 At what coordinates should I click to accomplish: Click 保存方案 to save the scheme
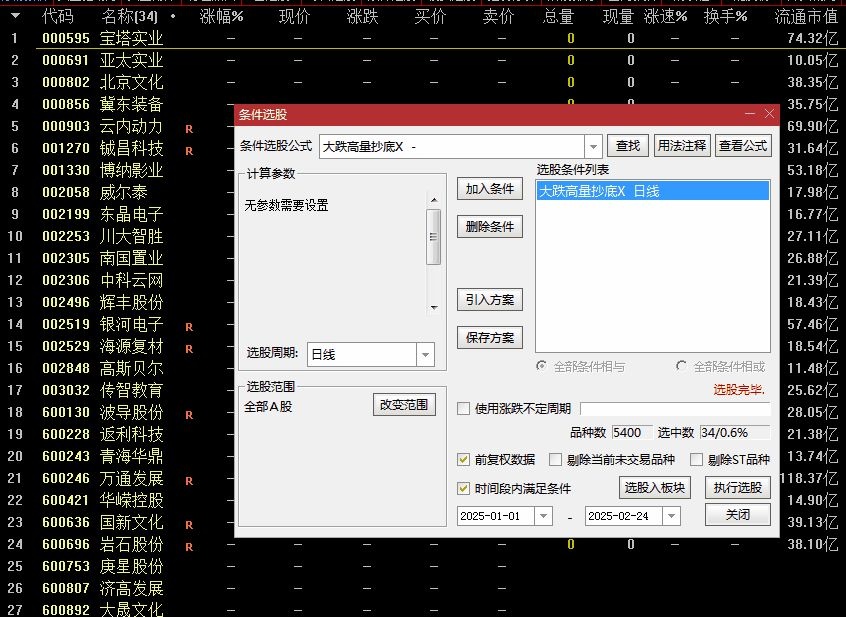[490, 338]
